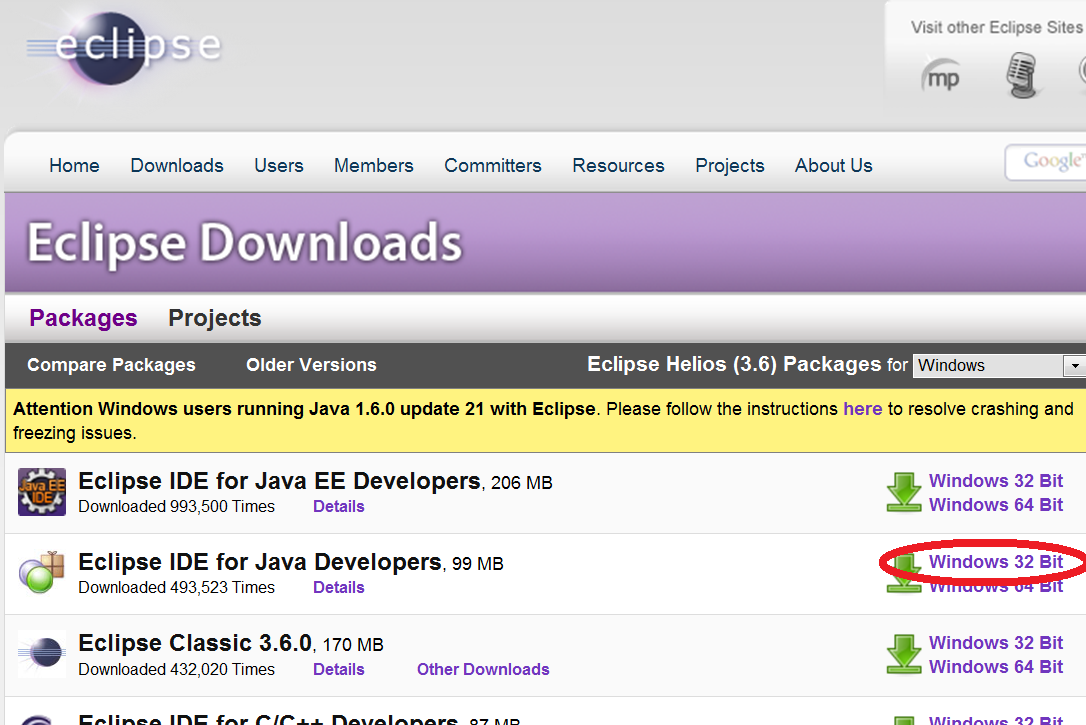Open Other Downloads for Eclipse Classic
Viewport: 1086px width, 725px height.
pyautogui.click(x=483, y=669)
